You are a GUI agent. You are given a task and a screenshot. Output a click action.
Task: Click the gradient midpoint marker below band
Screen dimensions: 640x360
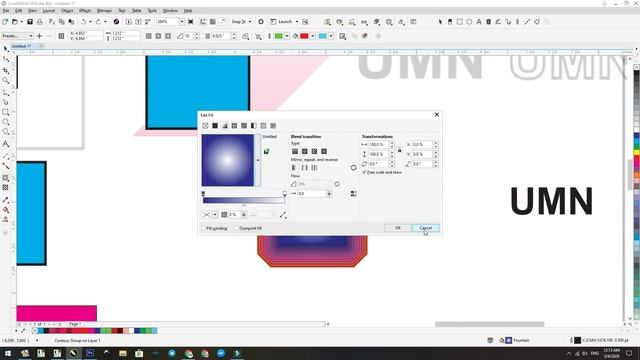point(244,204)
